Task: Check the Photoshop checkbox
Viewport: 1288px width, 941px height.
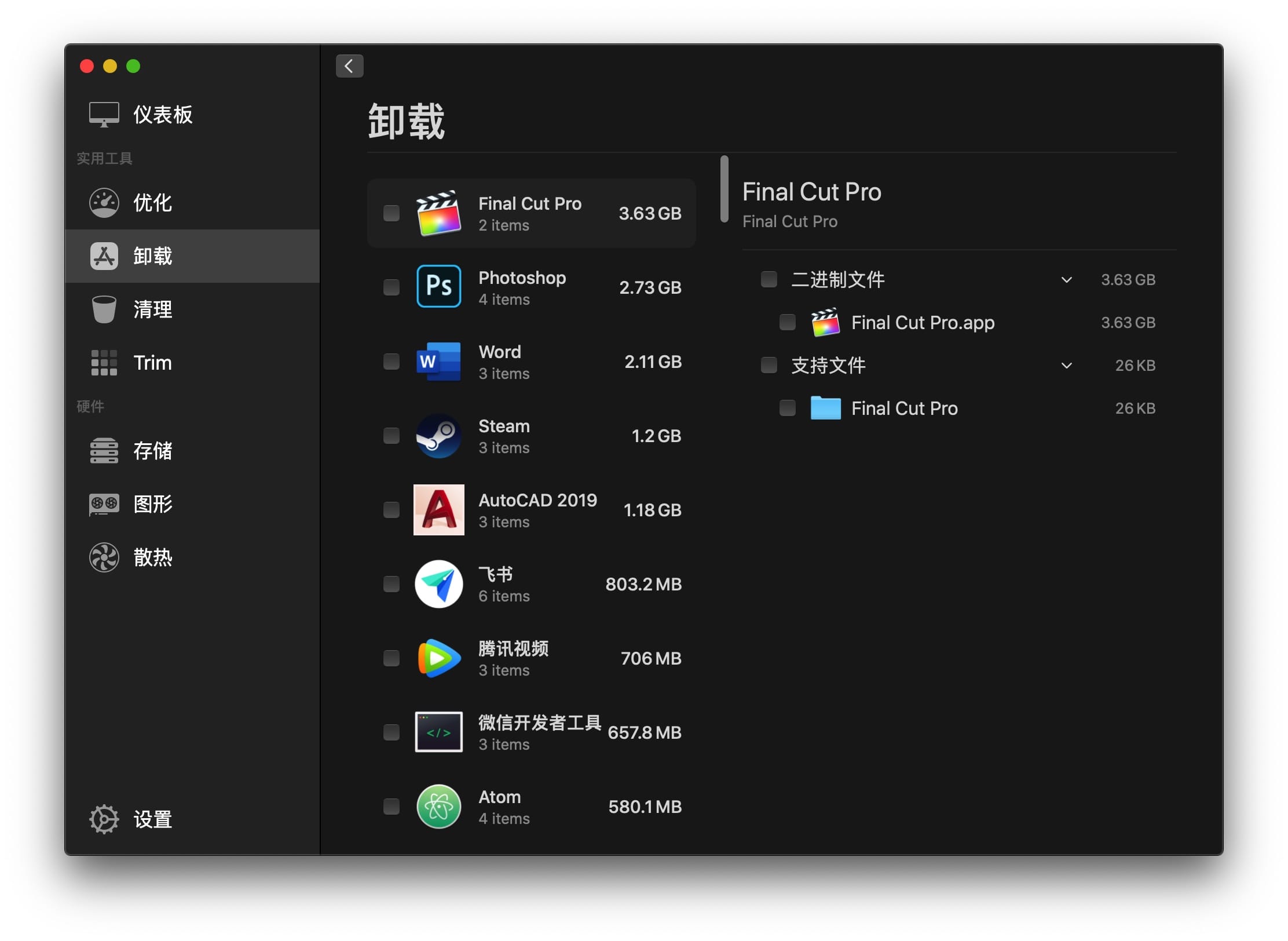Action: pos(391,287)
